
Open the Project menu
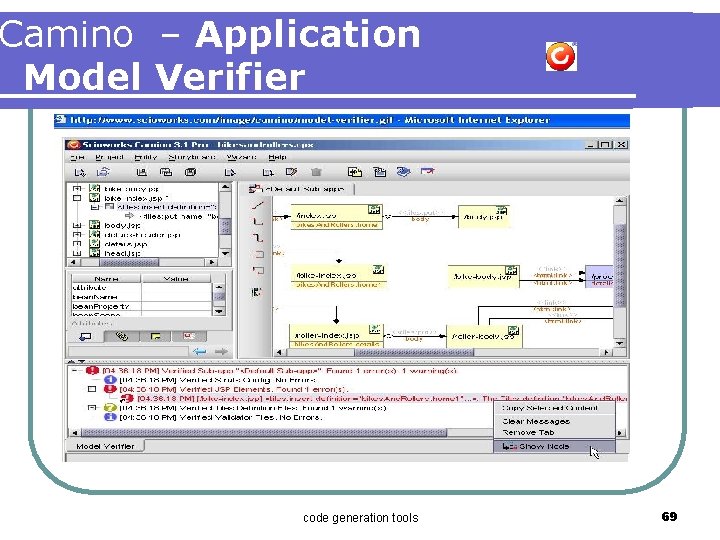pos(109,157)
